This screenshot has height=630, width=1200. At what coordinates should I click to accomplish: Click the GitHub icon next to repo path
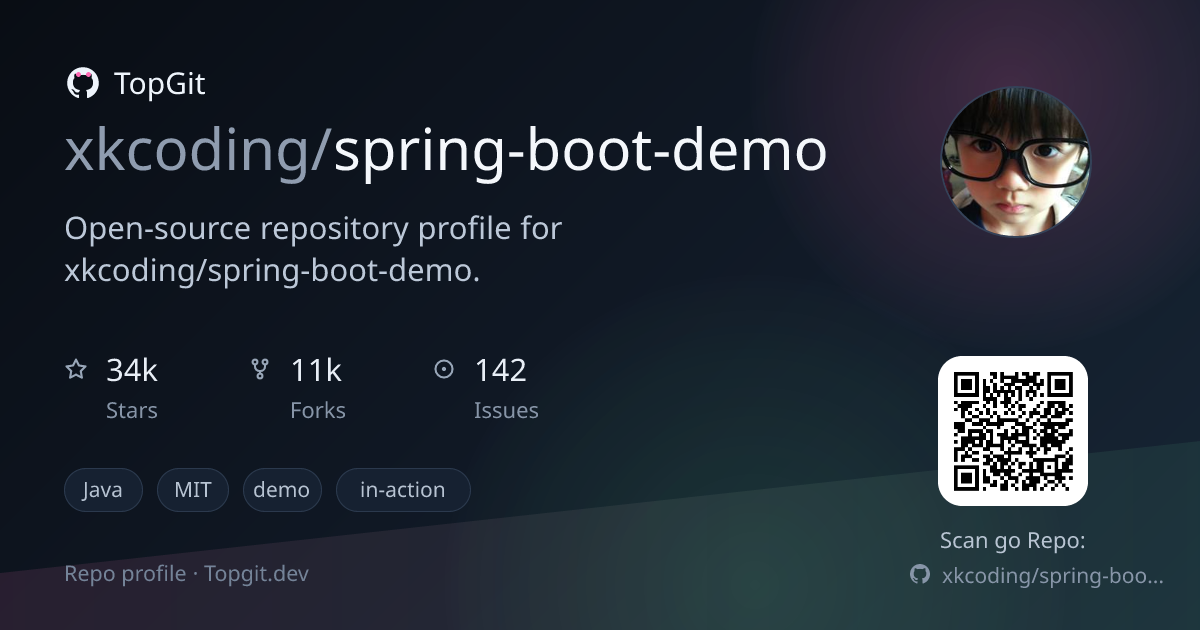point(920,575)
